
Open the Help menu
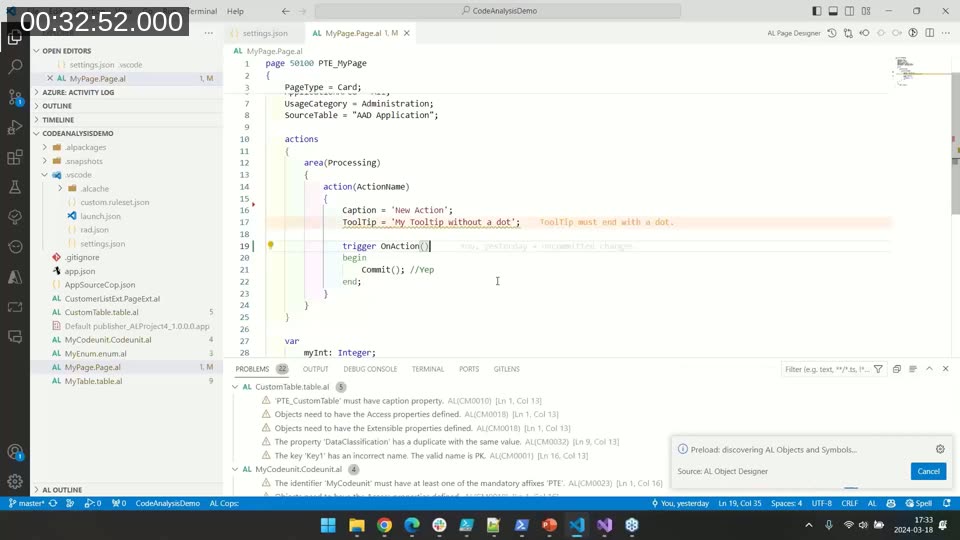click(x=235, y=11)
